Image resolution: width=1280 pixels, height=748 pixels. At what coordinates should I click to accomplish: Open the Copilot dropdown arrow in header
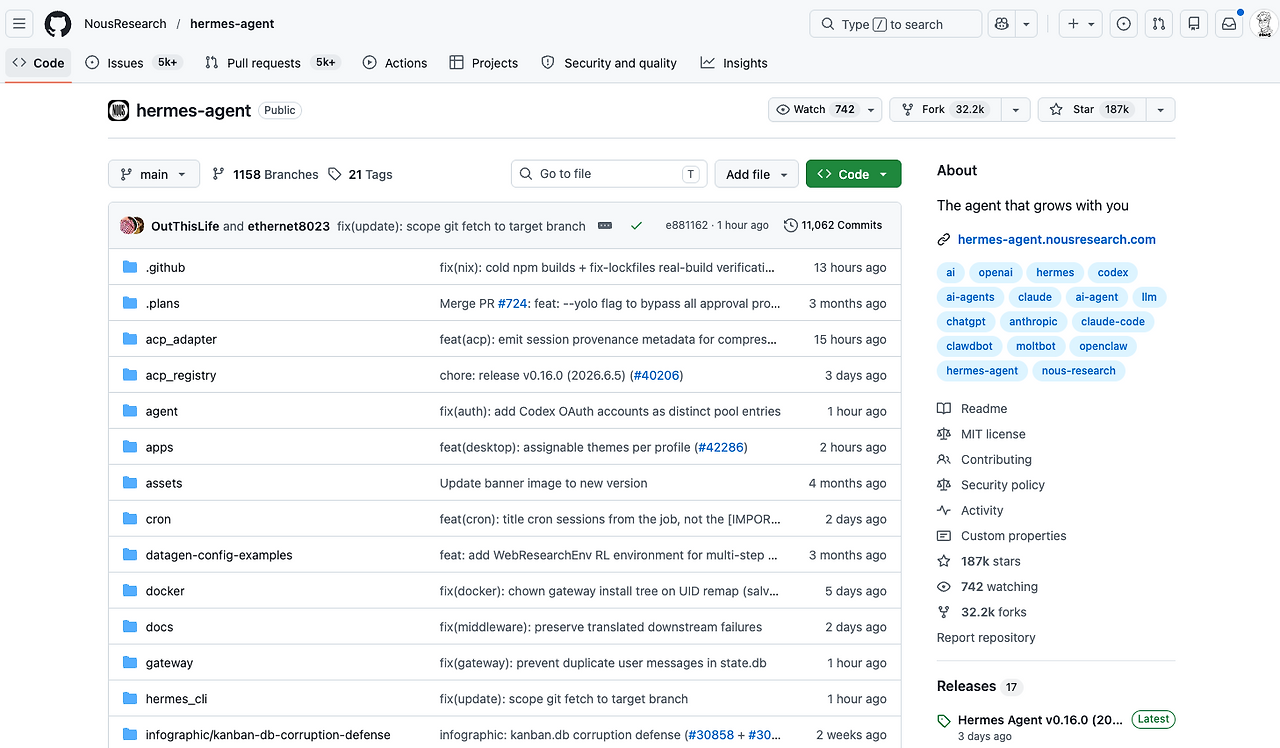[1026, 24]
